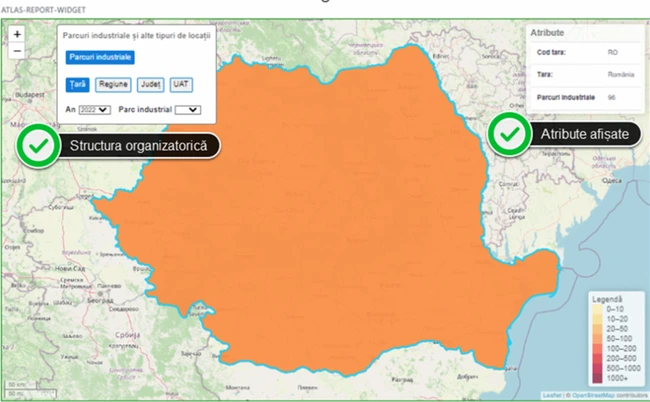Click green checkmark beside Atribute afișate
Image resolution: width=650 pixels, height=402 pixels.
point(509,134)
